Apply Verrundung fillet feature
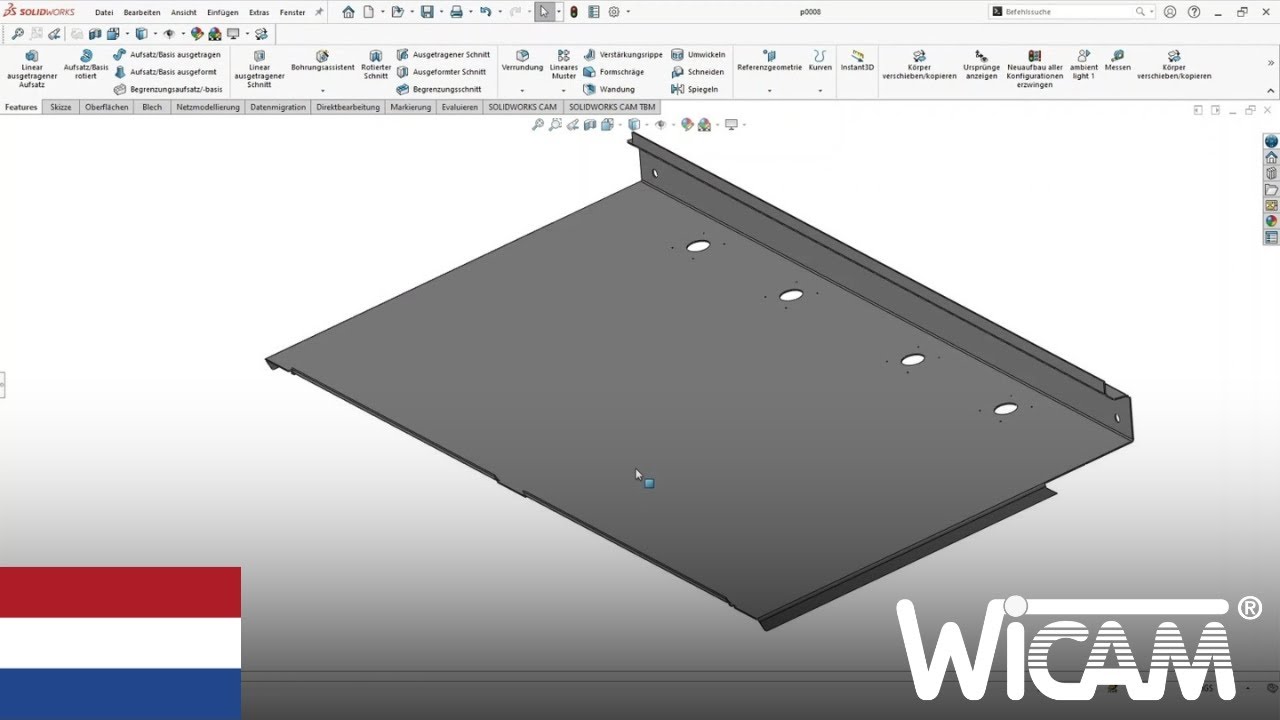This screenshot has height=720, width=1280. [x=522, y=60]
